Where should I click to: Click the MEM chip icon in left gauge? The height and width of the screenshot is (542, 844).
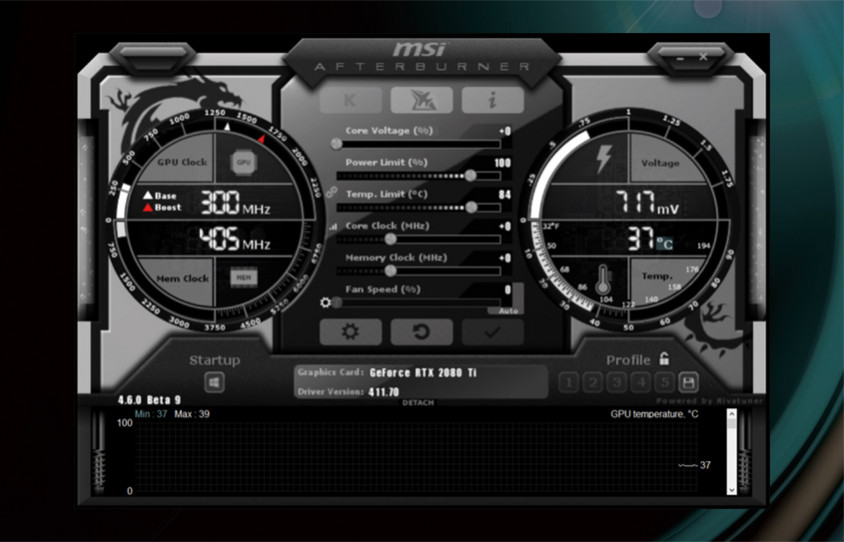point(244,277)
